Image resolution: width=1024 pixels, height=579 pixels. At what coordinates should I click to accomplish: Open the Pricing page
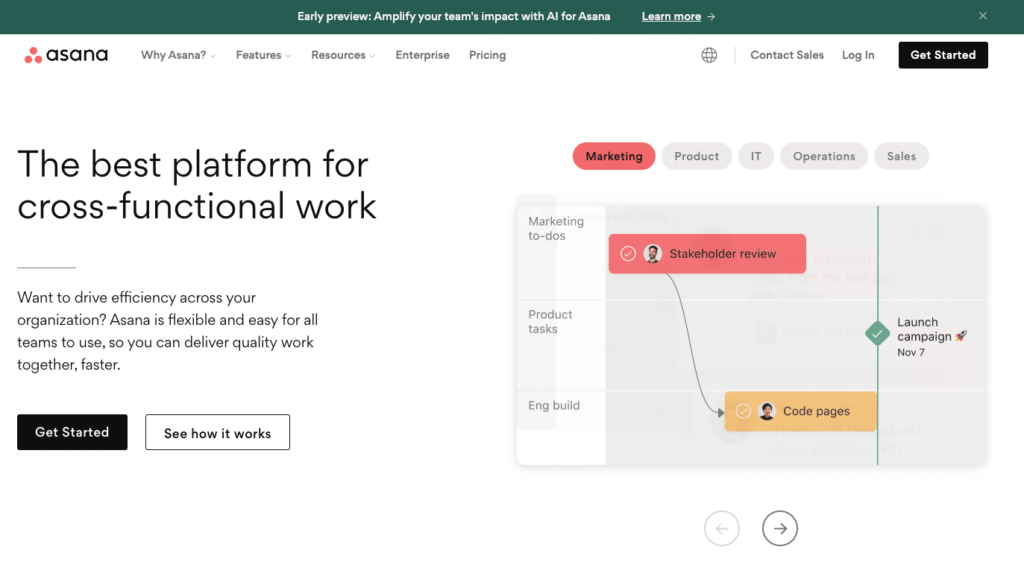pyautogui.click(x=487, y=55)
